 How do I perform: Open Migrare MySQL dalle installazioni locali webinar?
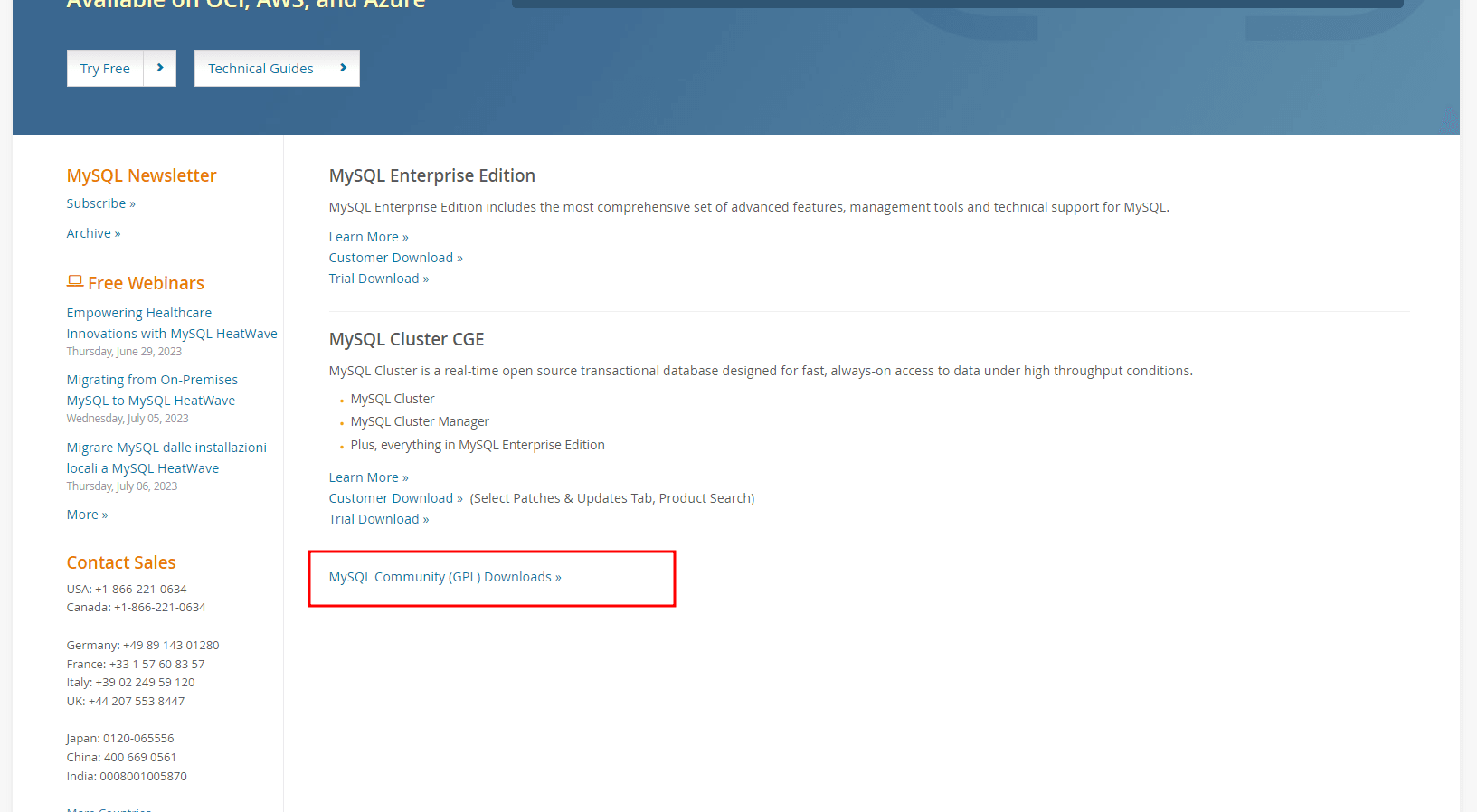point(166,458)
